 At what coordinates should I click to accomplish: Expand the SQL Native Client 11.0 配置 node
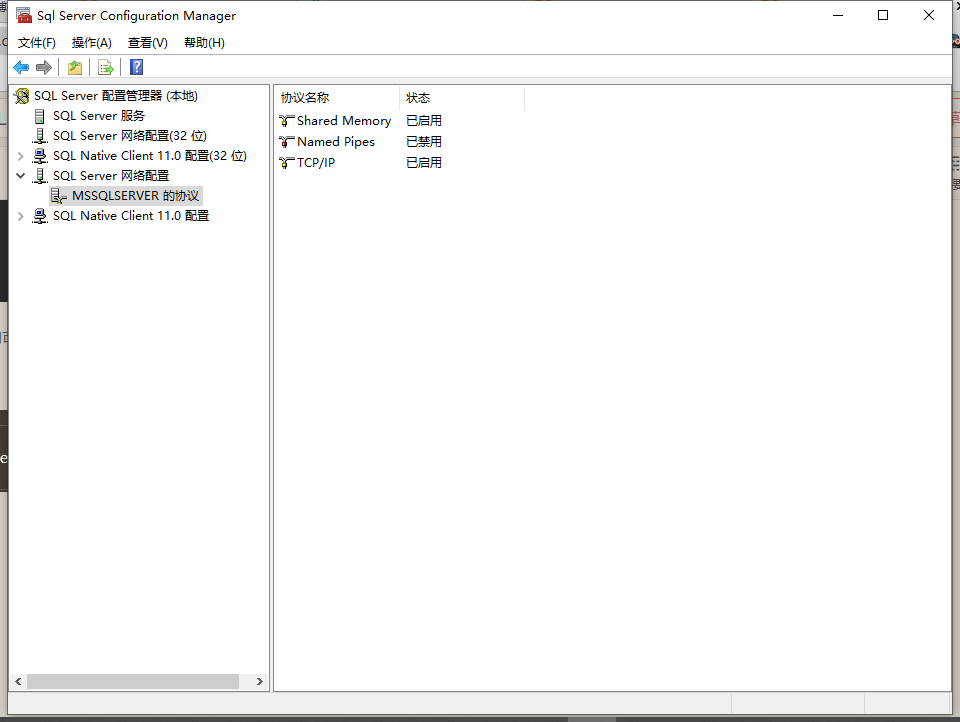20,216
